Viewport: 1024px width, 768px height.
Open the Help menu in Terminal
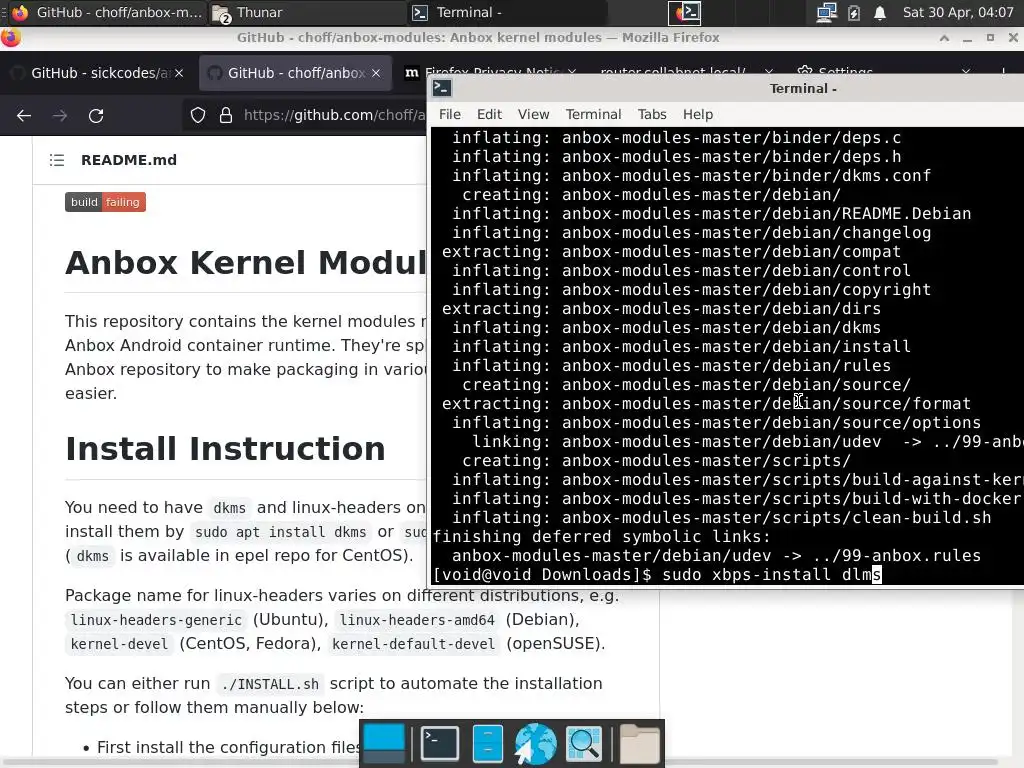tap(697, 114)
